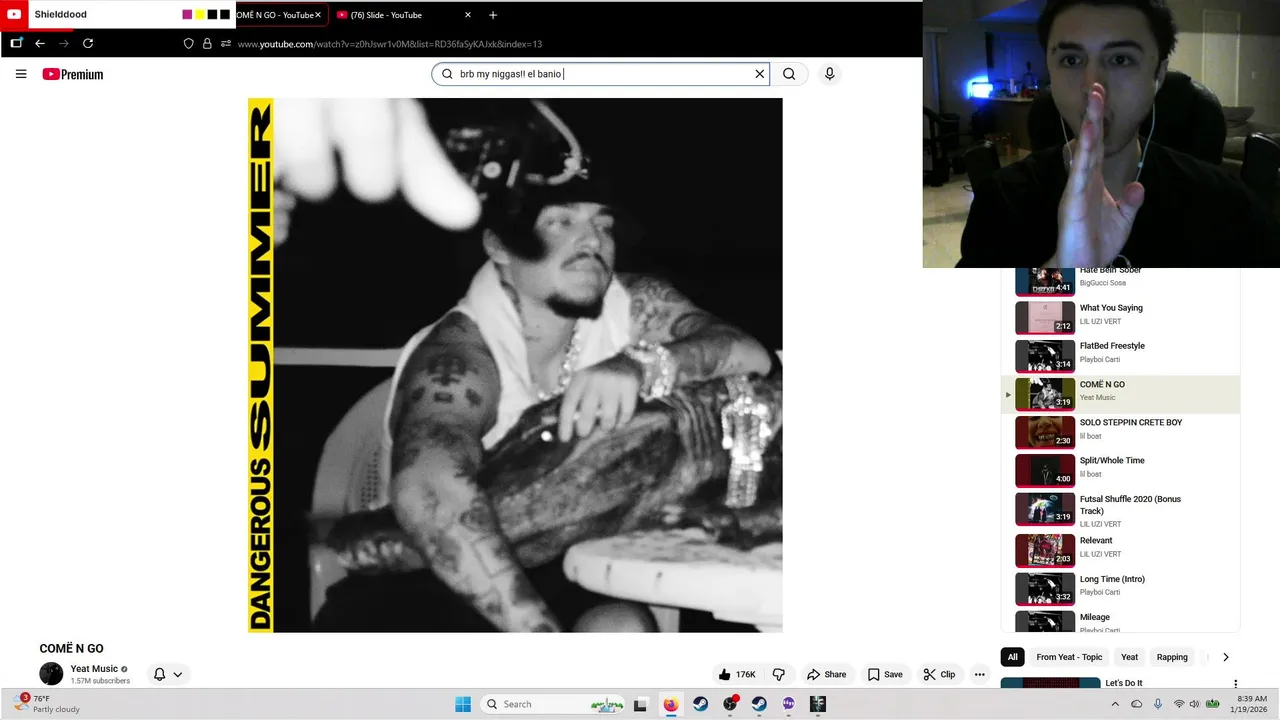This screenshot has width=1280, height=720.
Task: Reload the current YouTube page
Action: [88, 44]
